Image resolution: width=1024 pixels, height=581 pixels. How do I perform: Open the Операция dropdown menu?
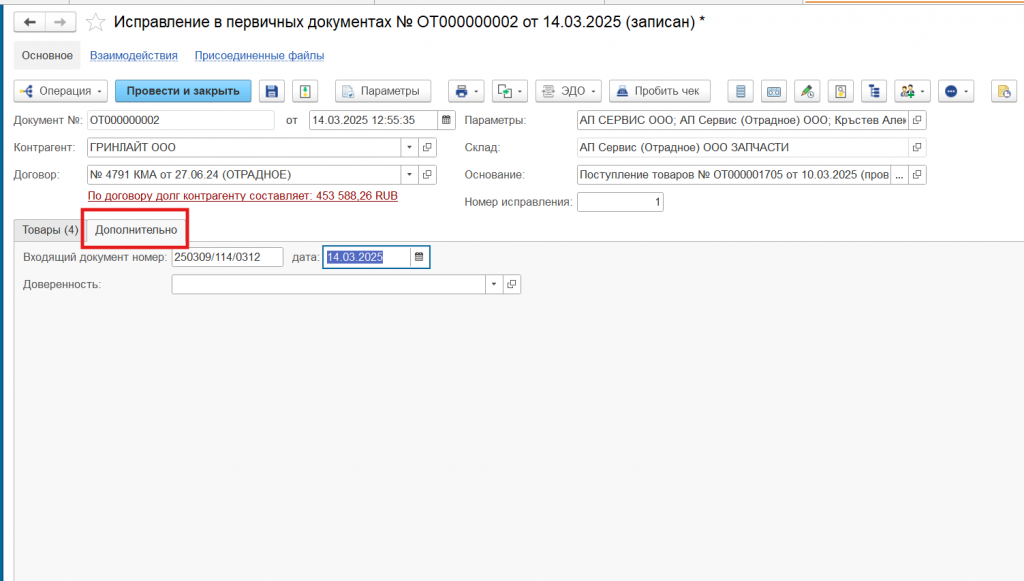pos(60,91)
